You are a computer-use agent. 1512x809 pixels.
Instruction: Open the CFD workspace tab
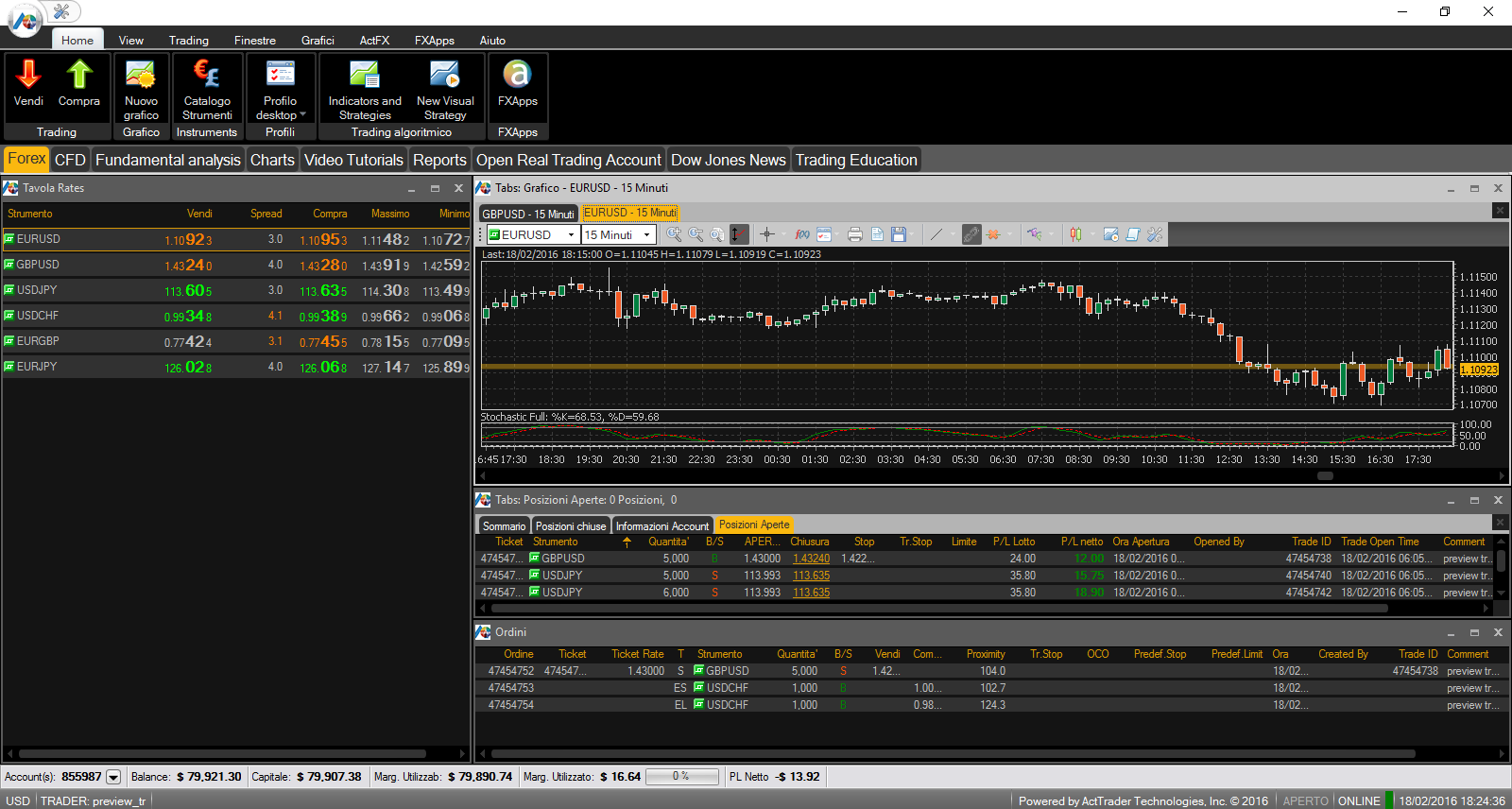coord(70,160)
